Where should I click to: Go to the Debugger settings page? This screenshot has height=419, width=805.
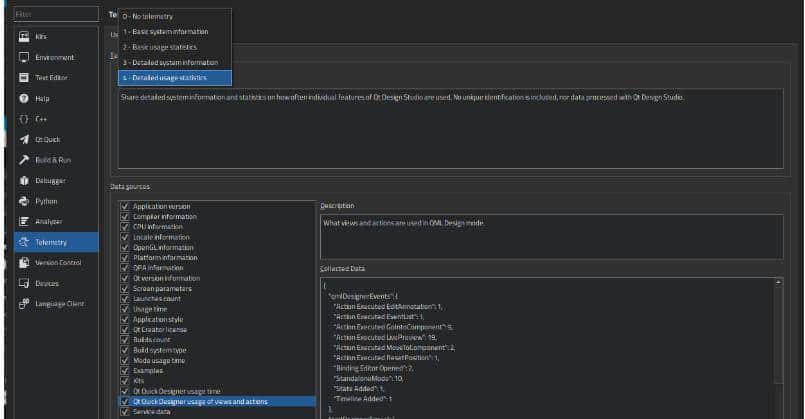(56, 180)
